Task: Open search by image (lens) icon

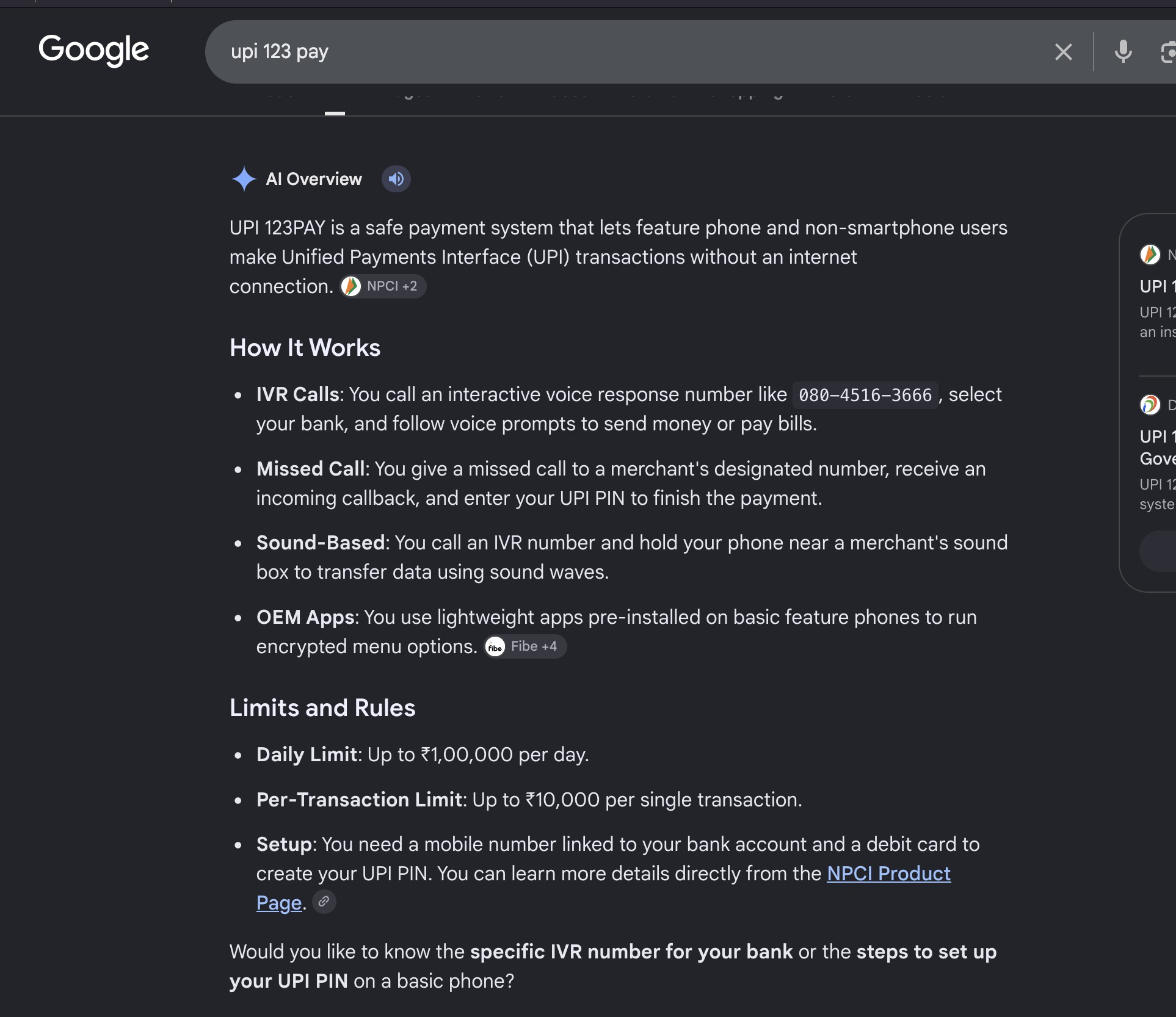Action: [1168, 52]
